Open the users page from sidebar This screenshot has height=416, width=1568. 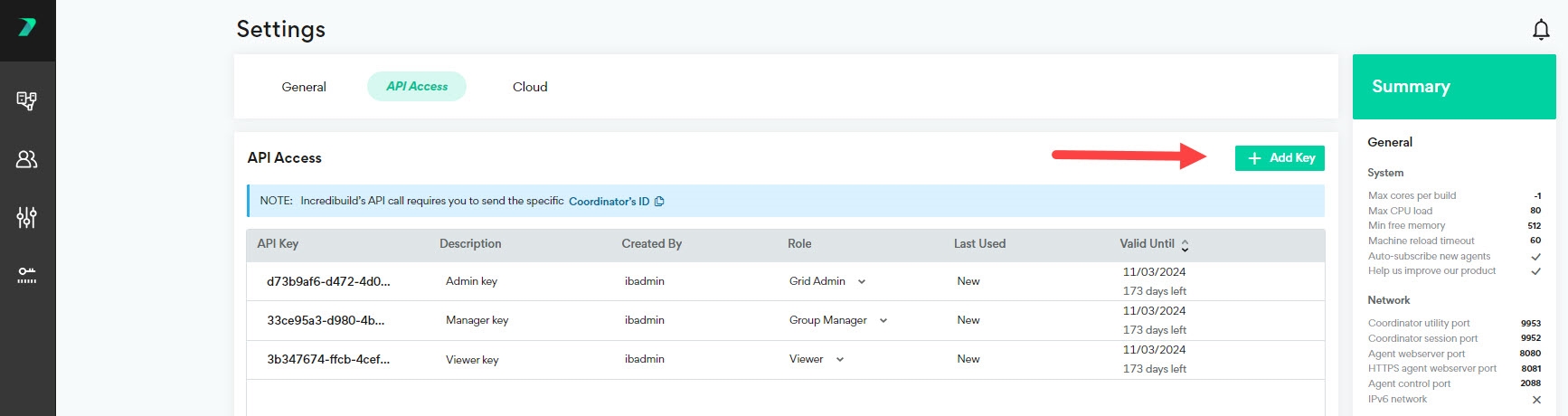coord(27,159)
